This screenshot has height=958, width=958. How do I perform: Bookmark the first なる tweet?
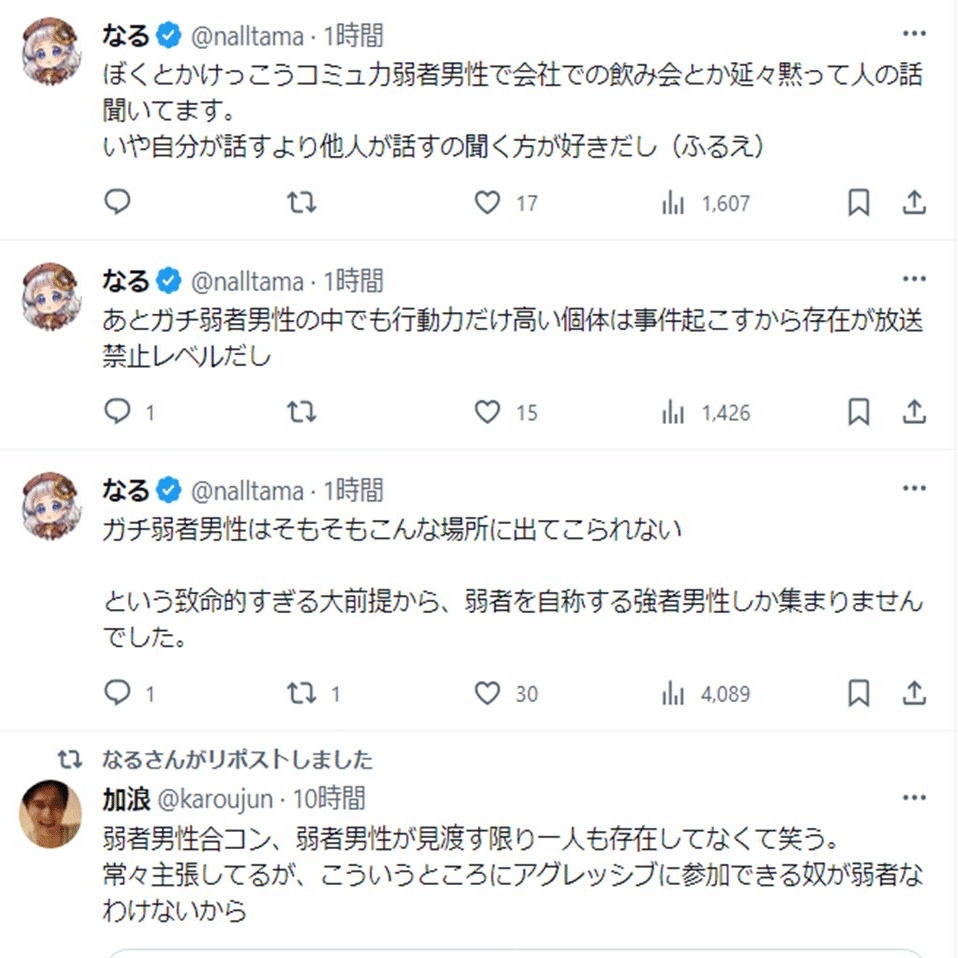tap(858, 203)
